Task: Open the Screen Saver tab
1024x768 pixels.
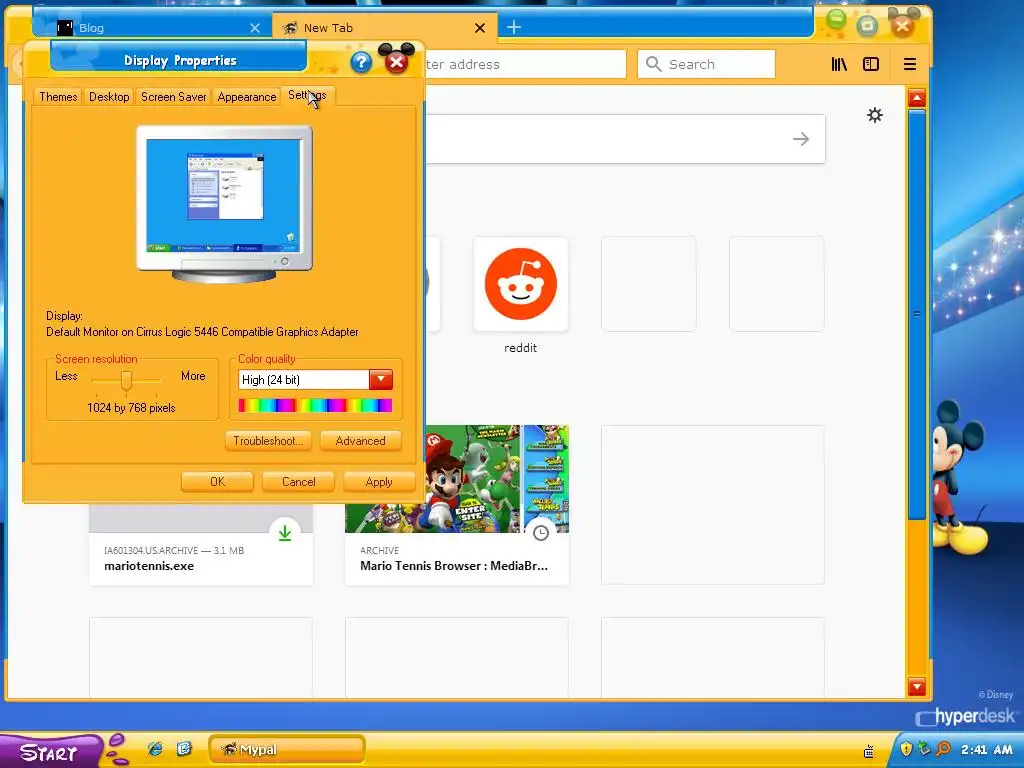Action: tap(174, 97)
